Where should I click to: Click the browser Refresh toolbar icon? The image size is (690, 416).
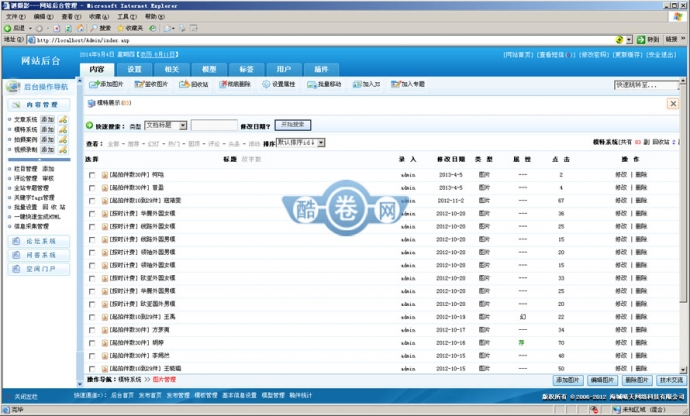(x=69, y=28)
